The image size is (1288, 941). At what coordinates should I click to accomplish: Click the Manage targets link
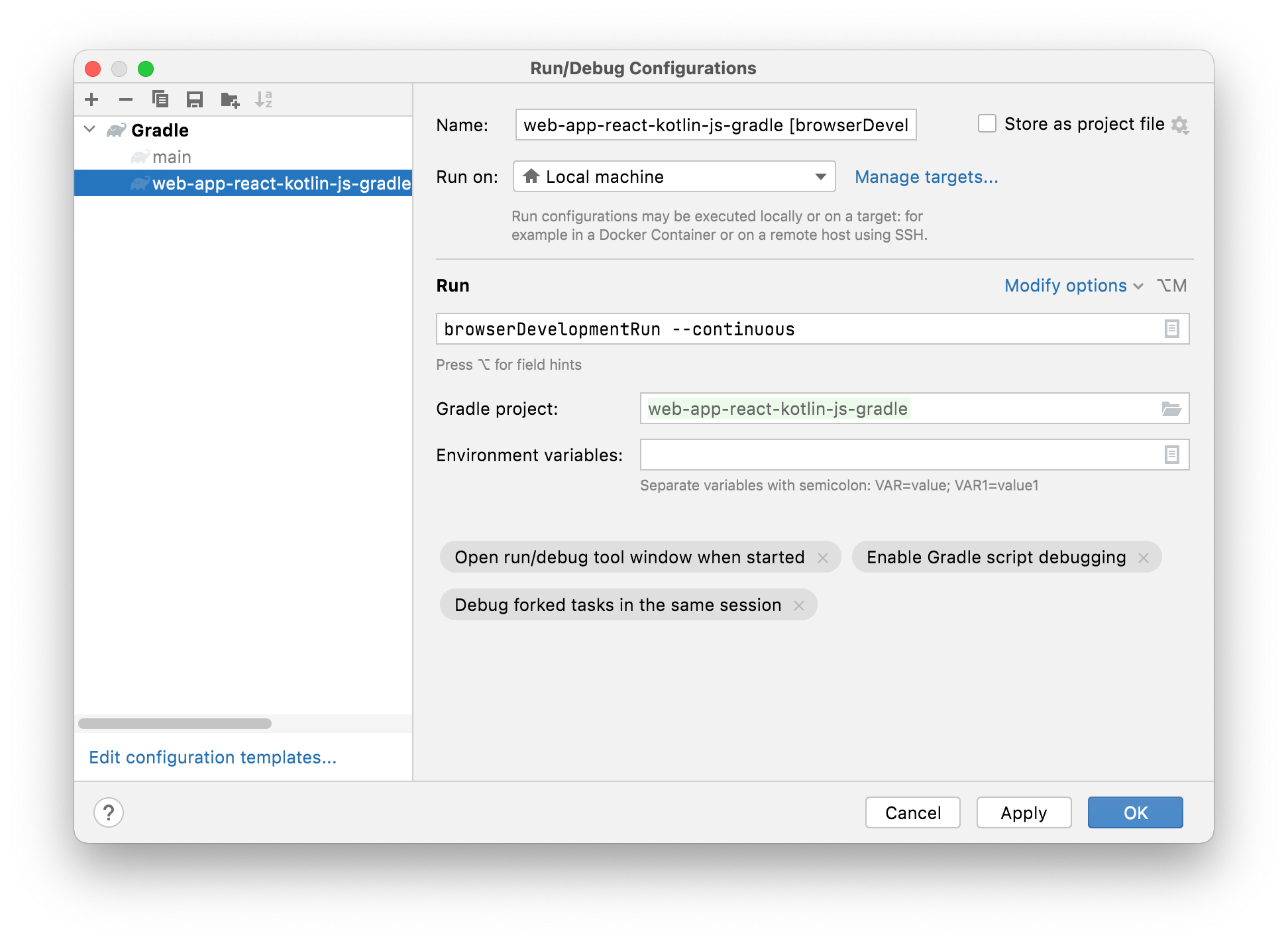tap(926, 176)
